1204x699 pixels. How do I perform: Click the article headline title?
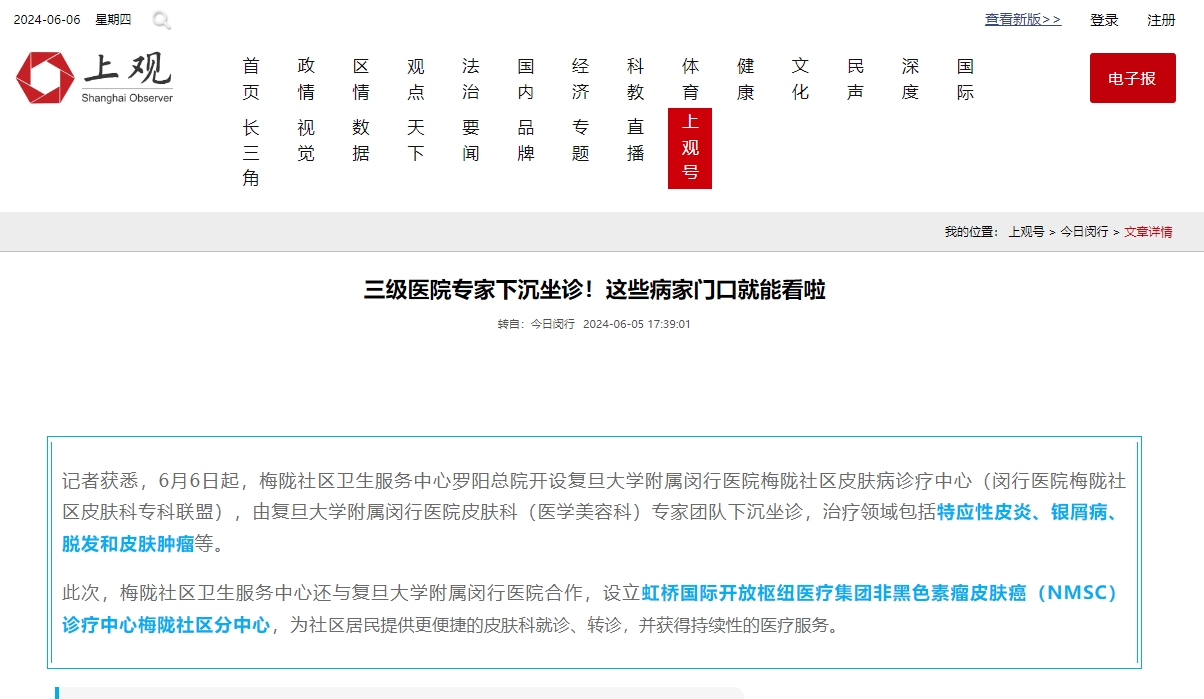coord(594,291)
